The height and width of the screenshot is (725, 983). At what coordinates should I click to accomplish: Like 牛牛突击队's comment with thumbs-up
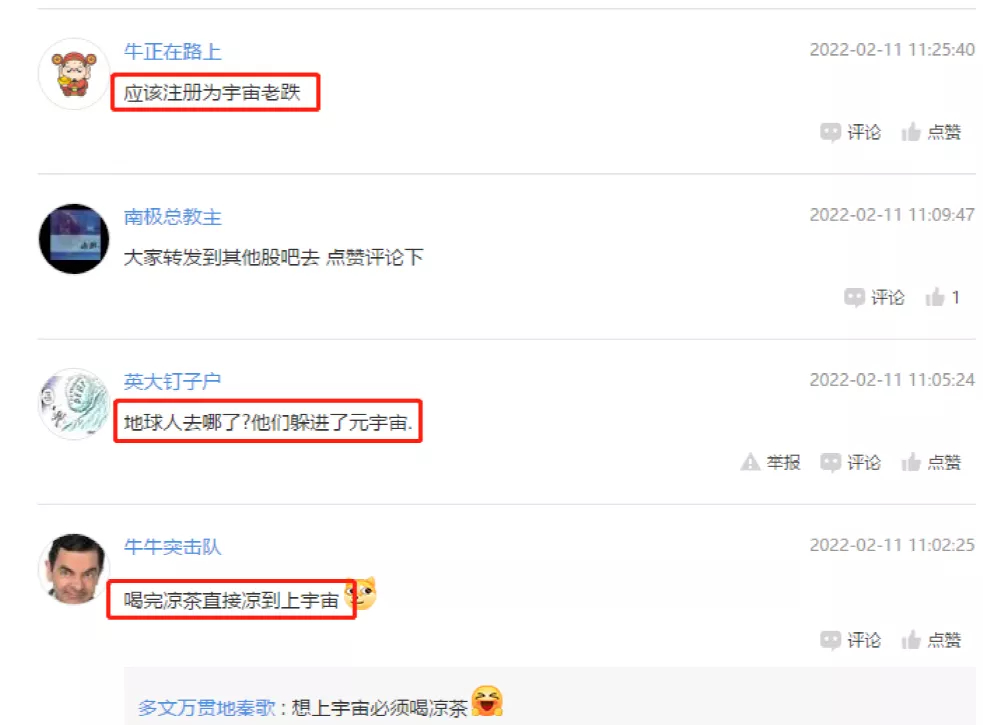[x=931, y=640]
